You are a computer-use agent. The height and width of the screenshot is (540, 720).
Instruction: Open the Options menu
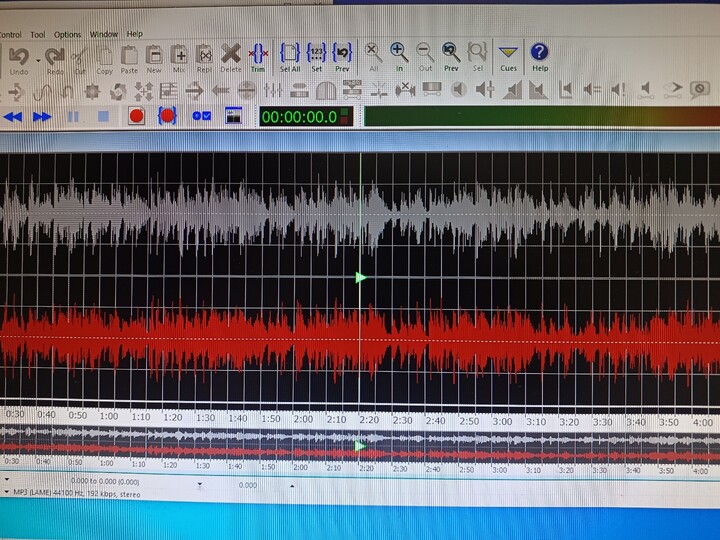[x=67, y=34]
